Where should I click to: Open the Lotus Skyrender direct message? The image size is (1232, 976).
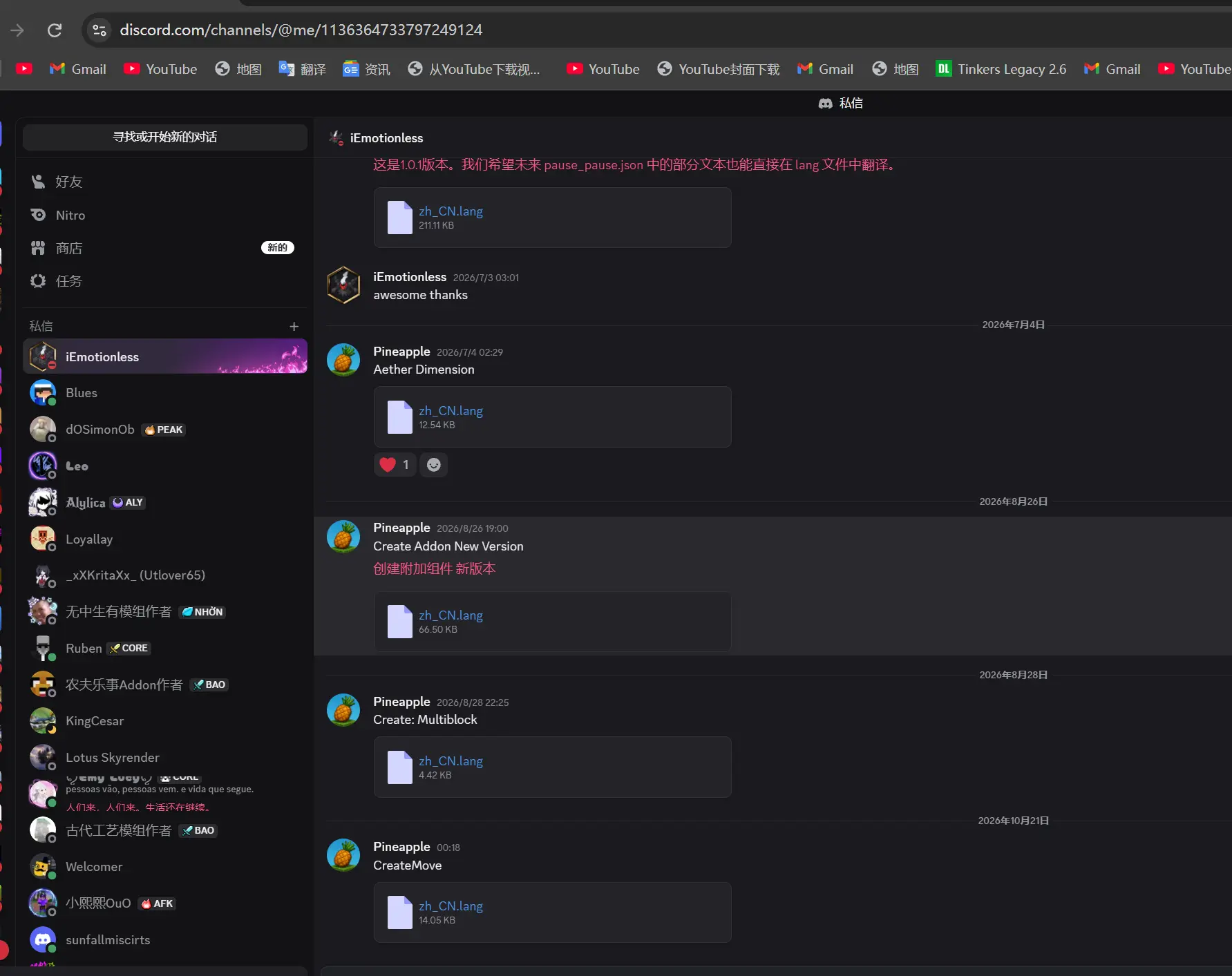tap(164, 757)
